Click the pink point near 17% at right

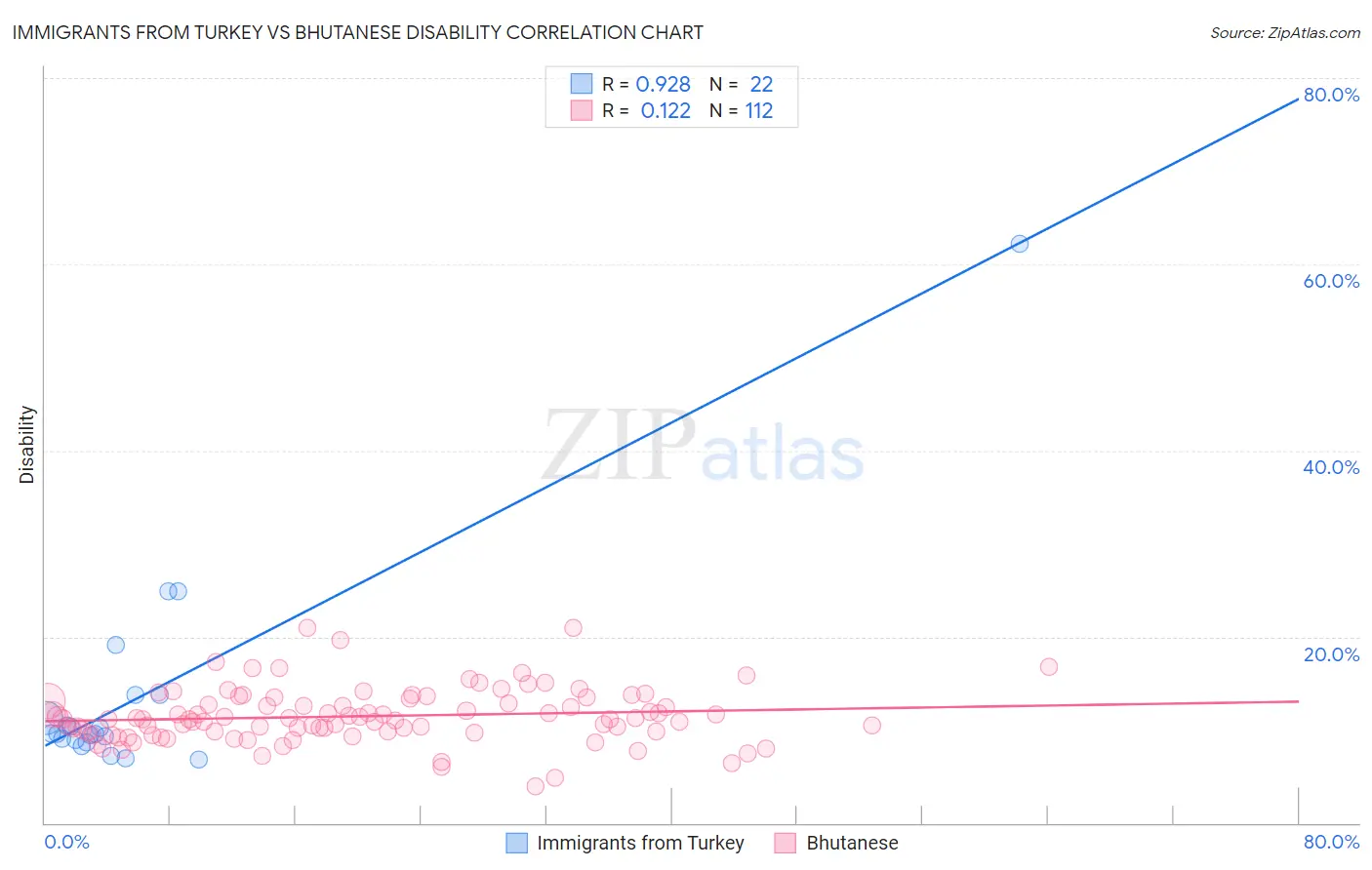pyautogui.click(x=1049, y=667)
